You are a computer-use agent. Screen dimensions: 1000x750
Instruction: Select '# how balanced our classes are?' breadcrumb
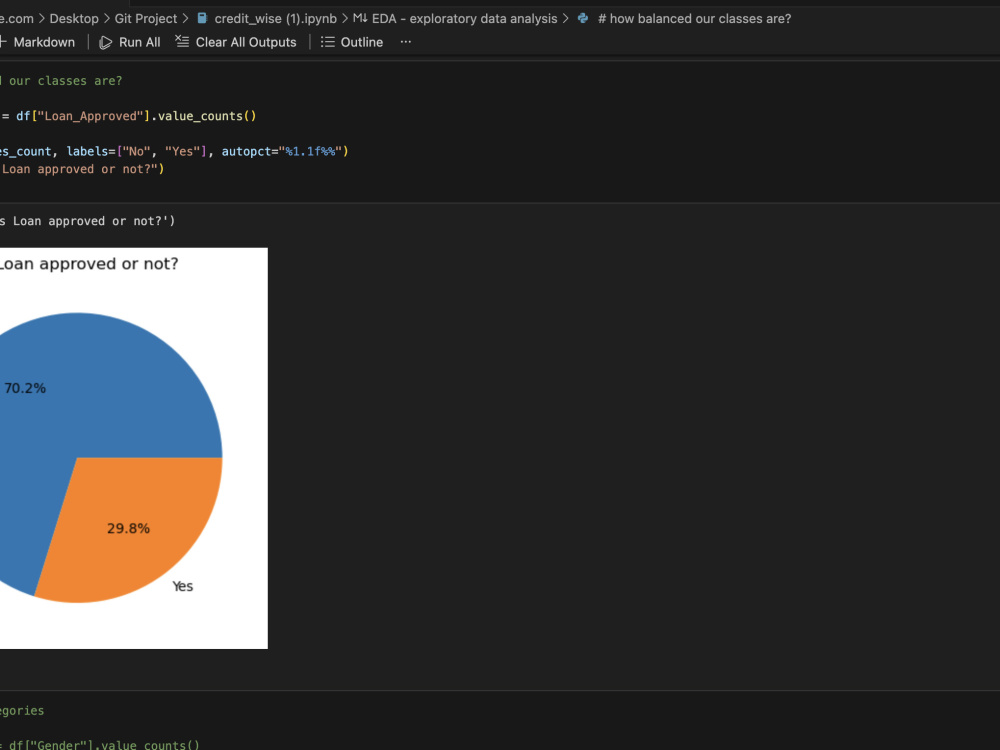pos(694,18)
